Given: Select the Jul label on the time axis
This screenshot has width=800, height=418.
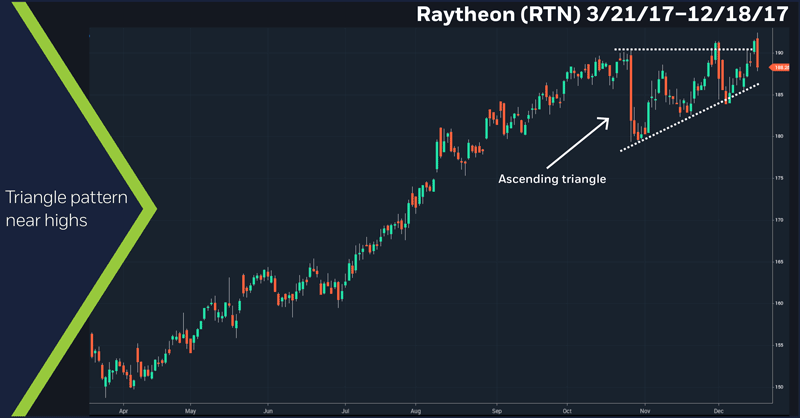Looking at the screenshot, I should (x=344, y=410).
